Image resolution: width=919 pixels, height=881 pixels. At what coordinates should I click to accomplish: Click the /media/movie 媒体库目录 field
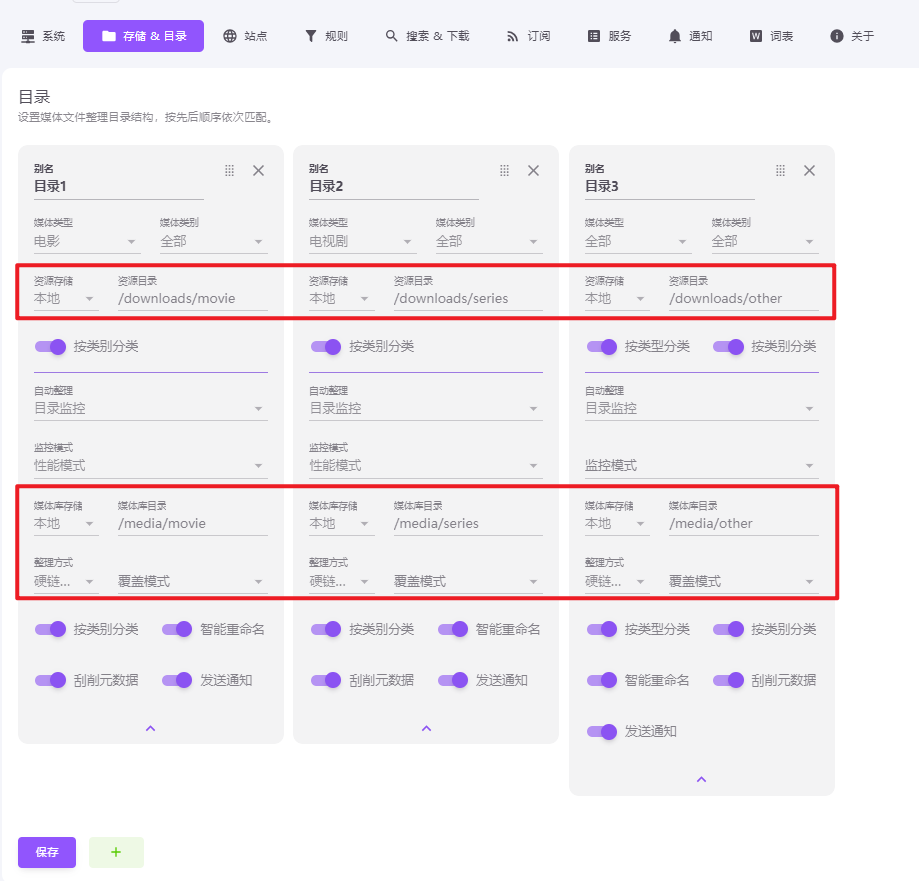click(191, 523)
